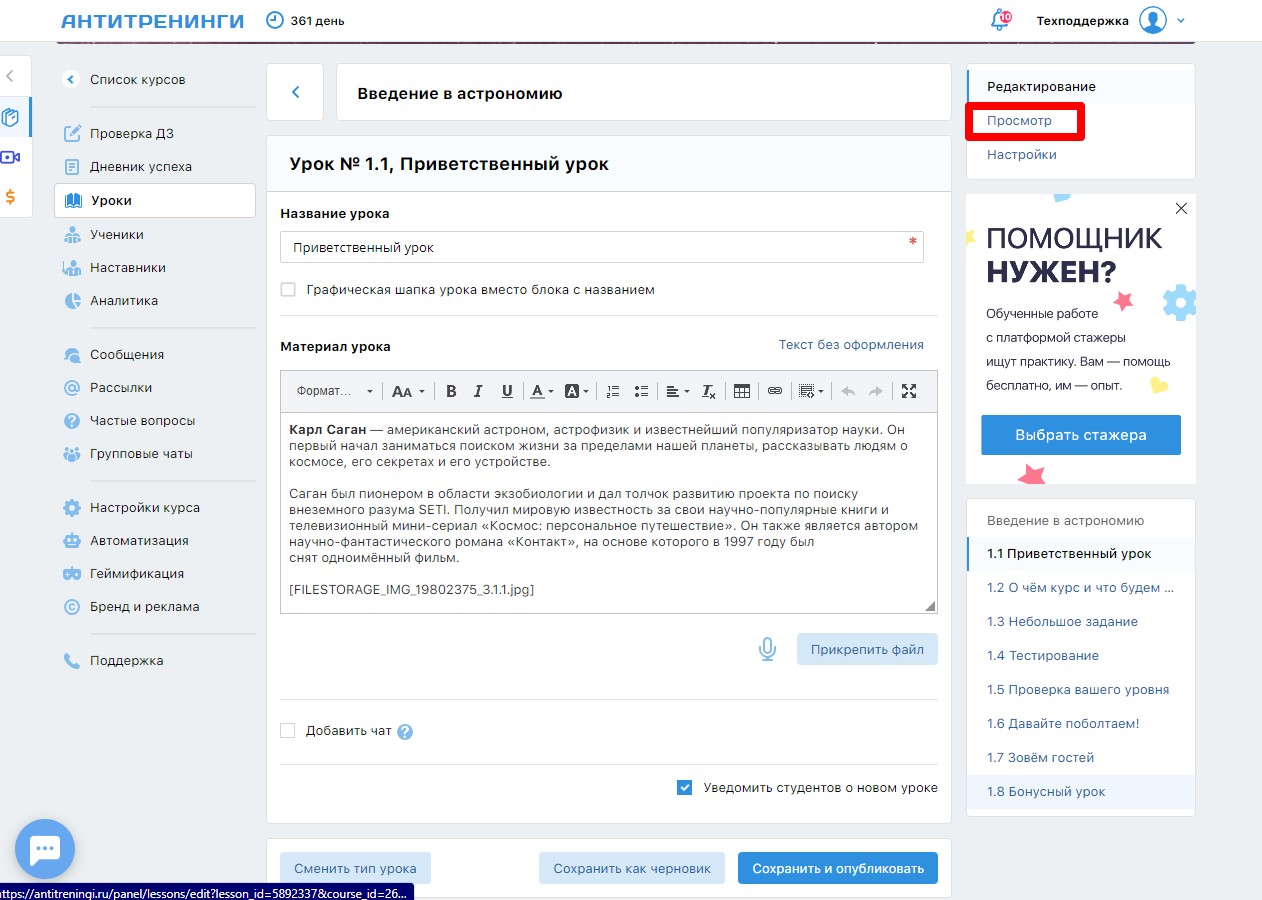1262x900 pixels.
Task: Click 'Прикрепить файл' button
Action: (x=867, y=649)
